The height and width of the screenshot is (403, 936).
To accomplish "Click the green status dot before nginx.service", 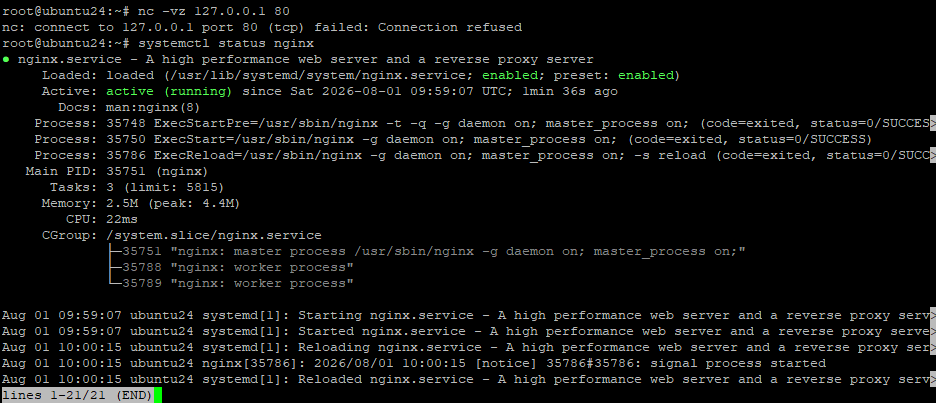I will click(x=6, y=60).
